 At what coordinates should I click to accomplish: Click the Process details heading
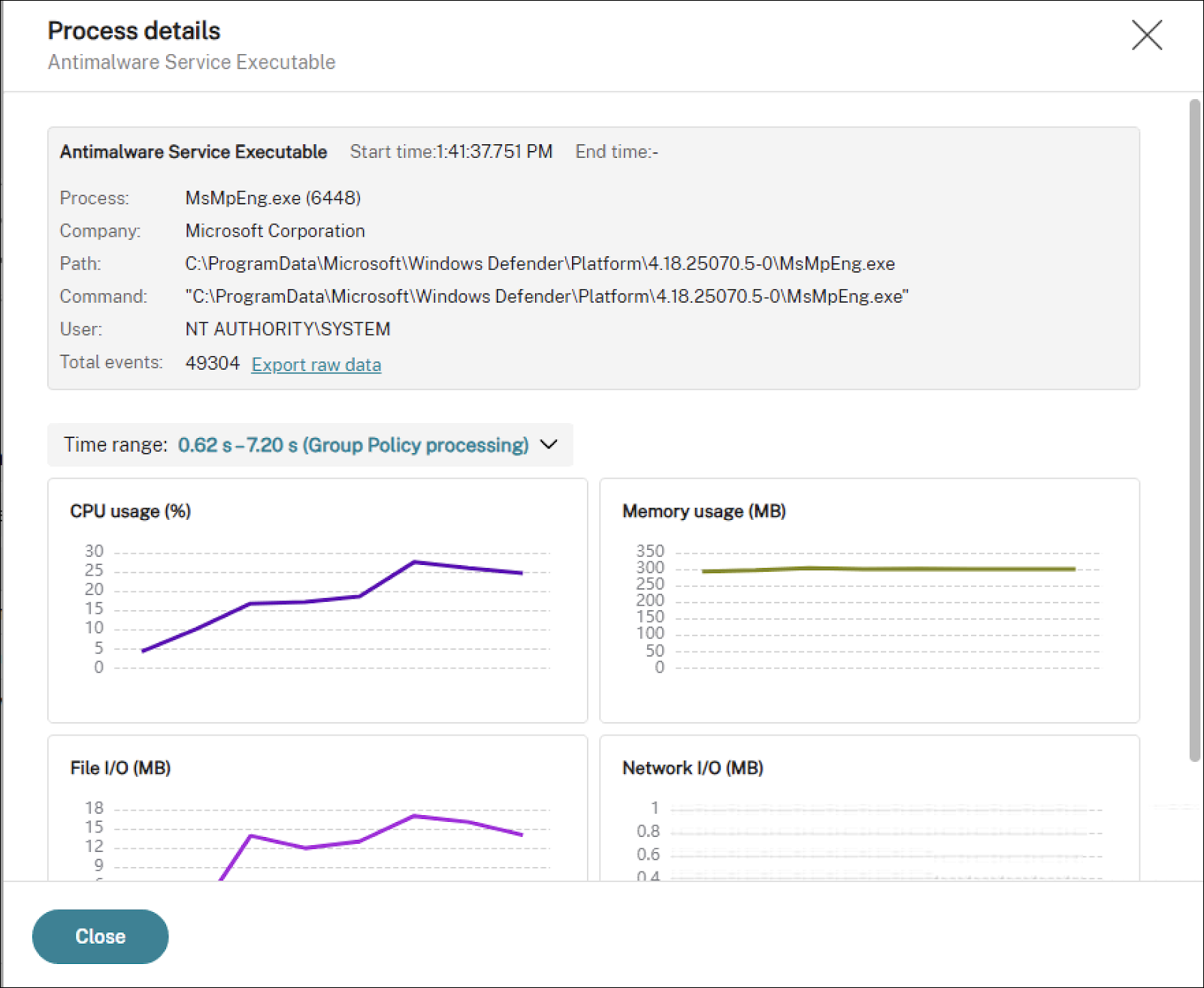click(134, 31)
